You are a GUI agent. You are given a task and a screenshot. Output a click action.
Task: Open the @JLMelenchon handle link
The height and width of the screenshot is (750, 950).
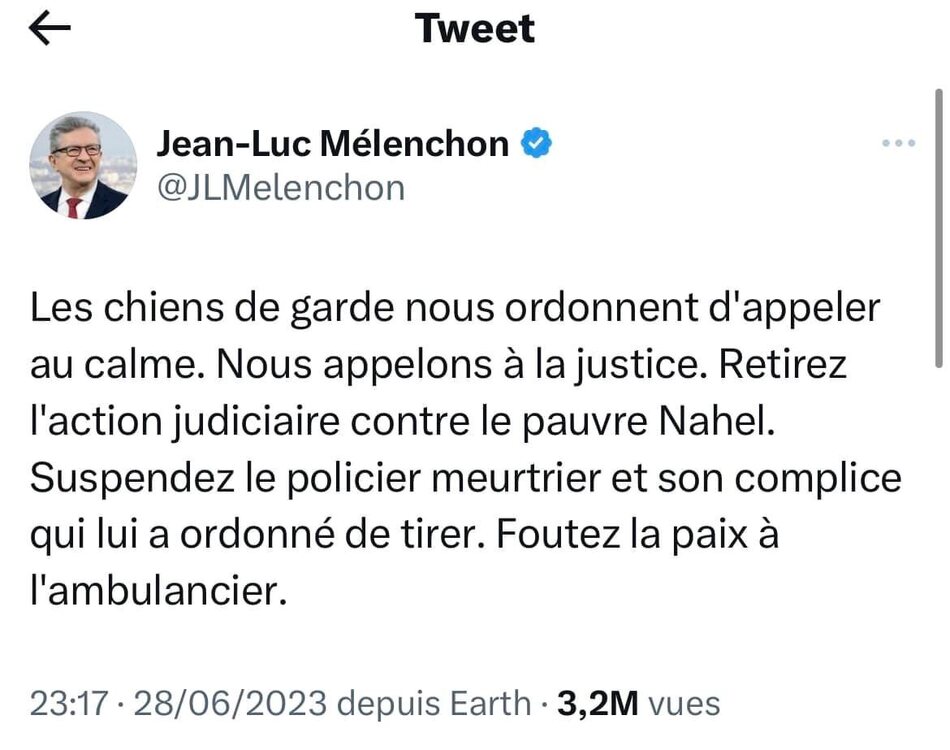pyautogui.click(x=280, y=187)
